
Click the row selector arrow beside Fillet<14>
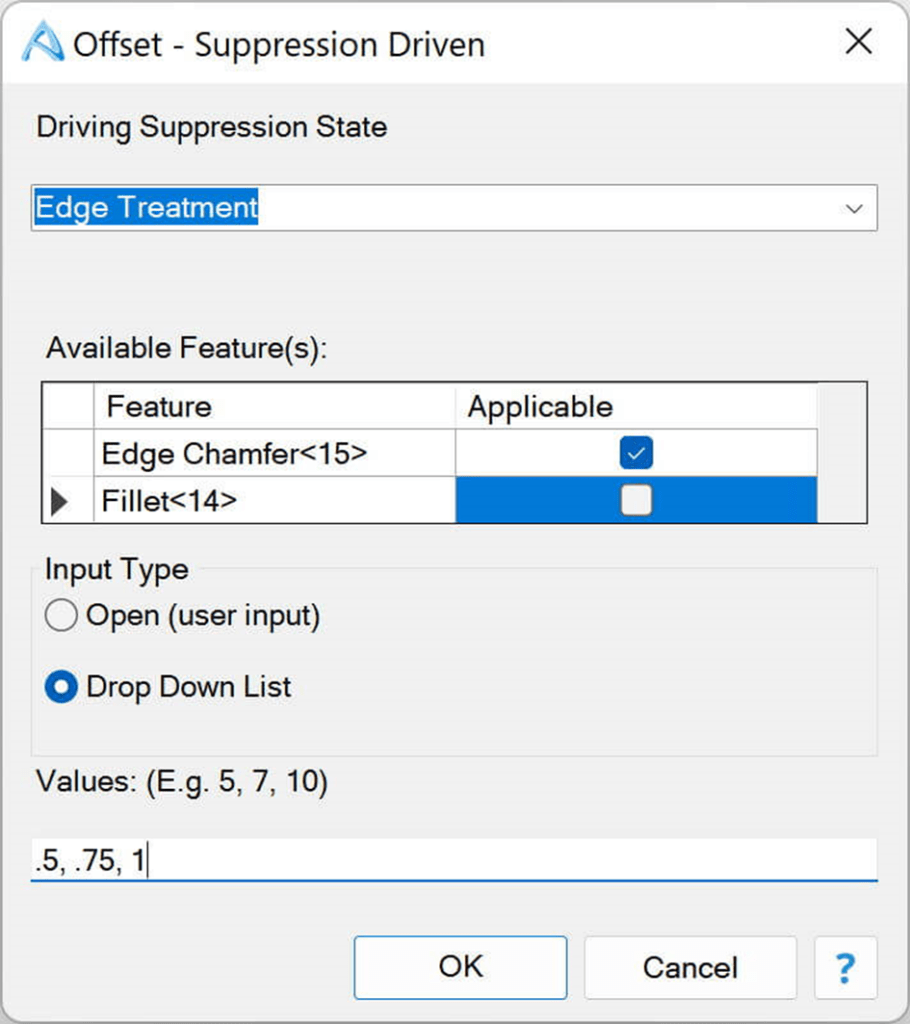coord(59,500)
